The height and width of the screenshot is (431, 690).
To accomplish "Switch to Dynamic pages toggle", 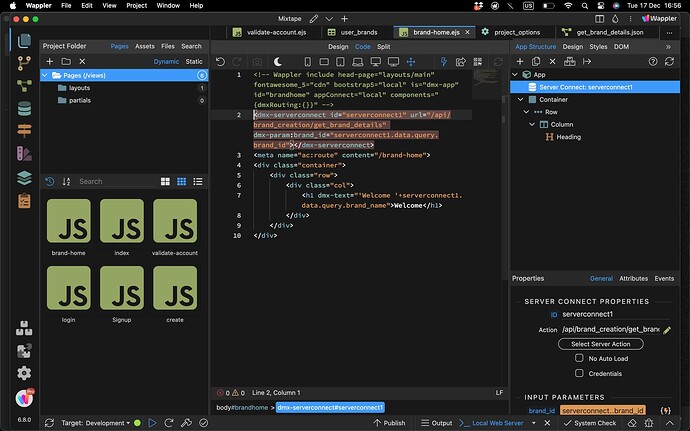I will point(166,62).
